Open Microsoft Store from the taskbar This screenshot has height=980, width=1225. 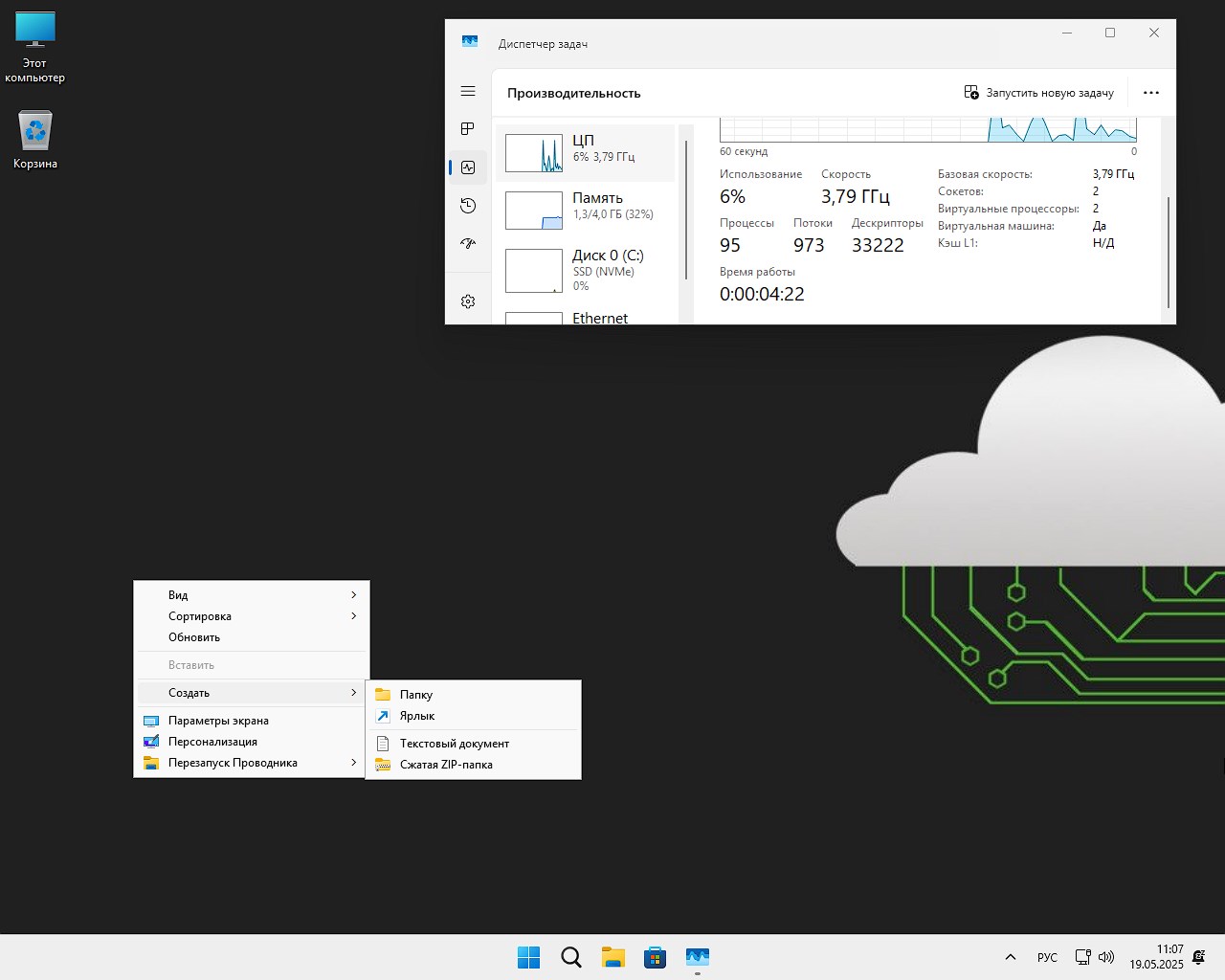coord(656,957)
